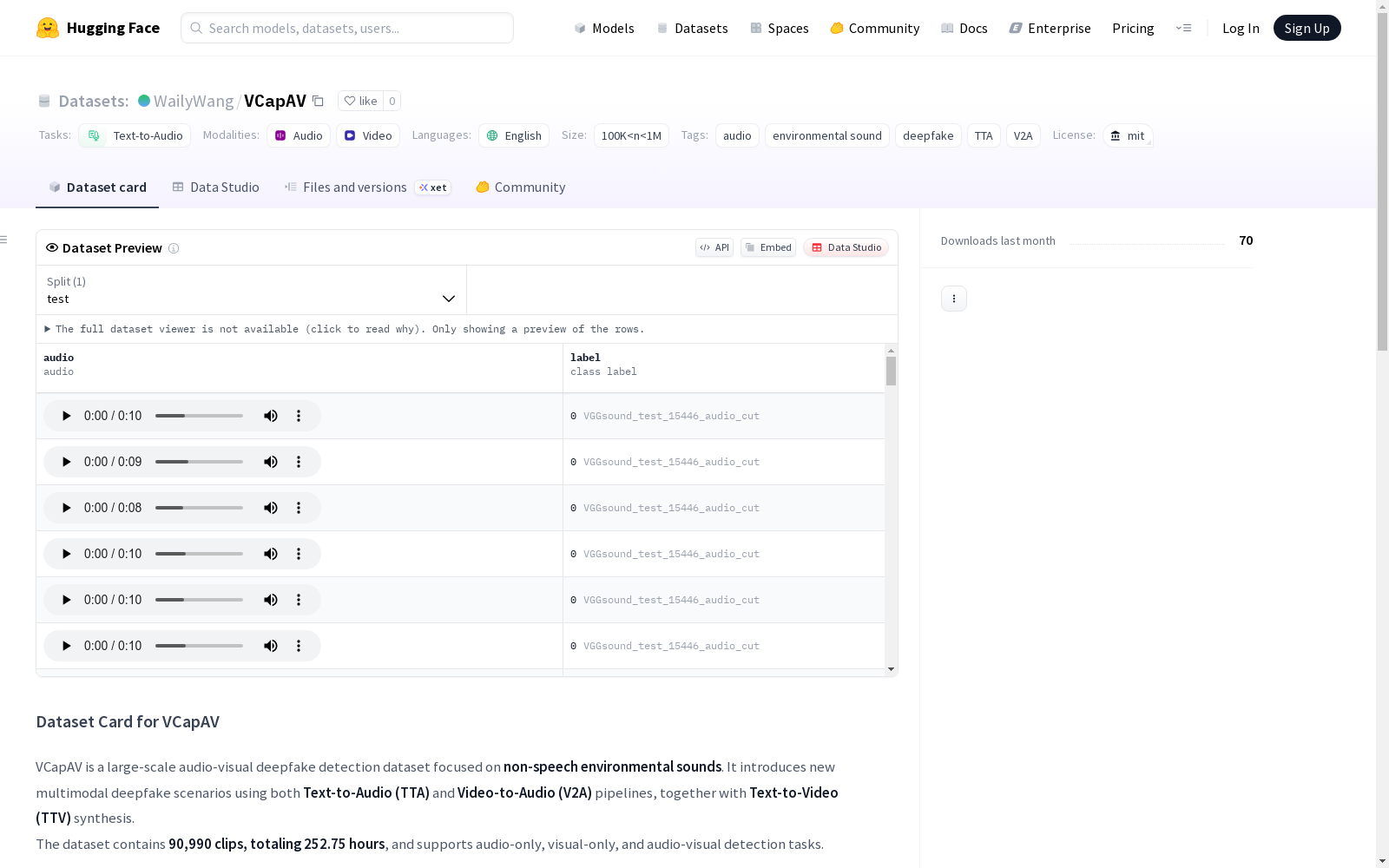1389x868 pixels.
Task: Seek within the 0:09 audio progress bar
Action: (199, 462)
